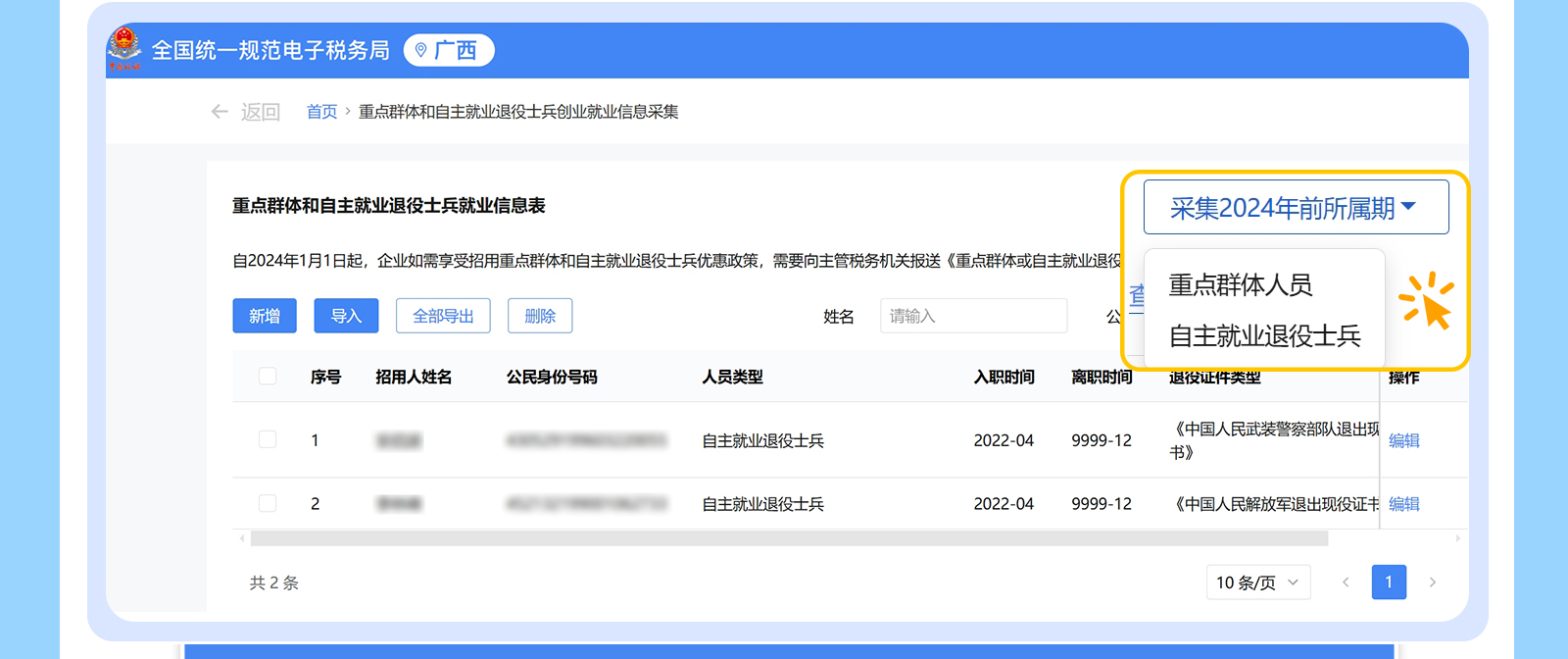
Task: Click the 姓名 input field
Action: tap(973, 316)
